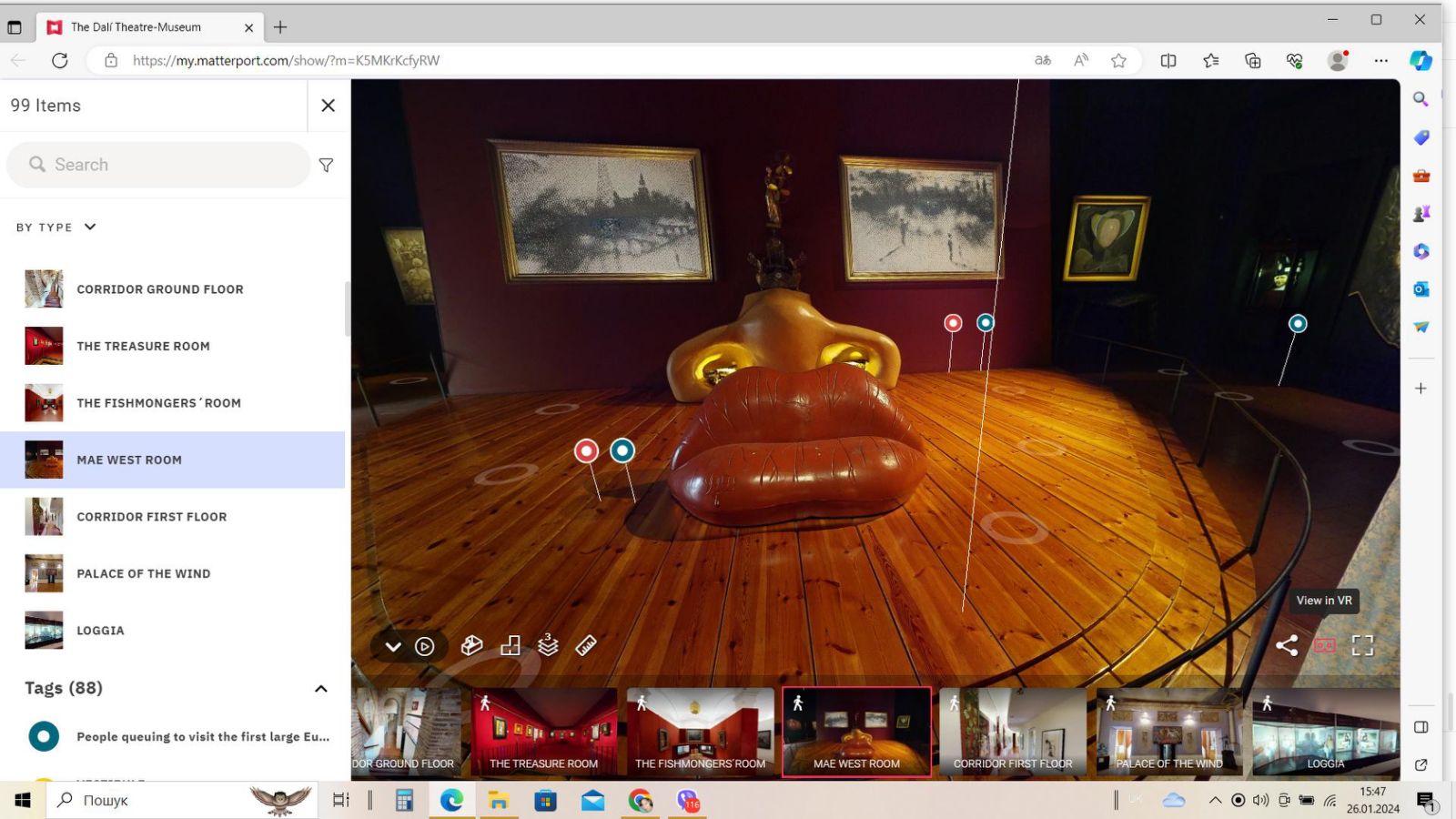Image resolution: width=1456 pixels, height=819 pixels.
Task: Open the floor selector layers icon
Action: (548, 644)
